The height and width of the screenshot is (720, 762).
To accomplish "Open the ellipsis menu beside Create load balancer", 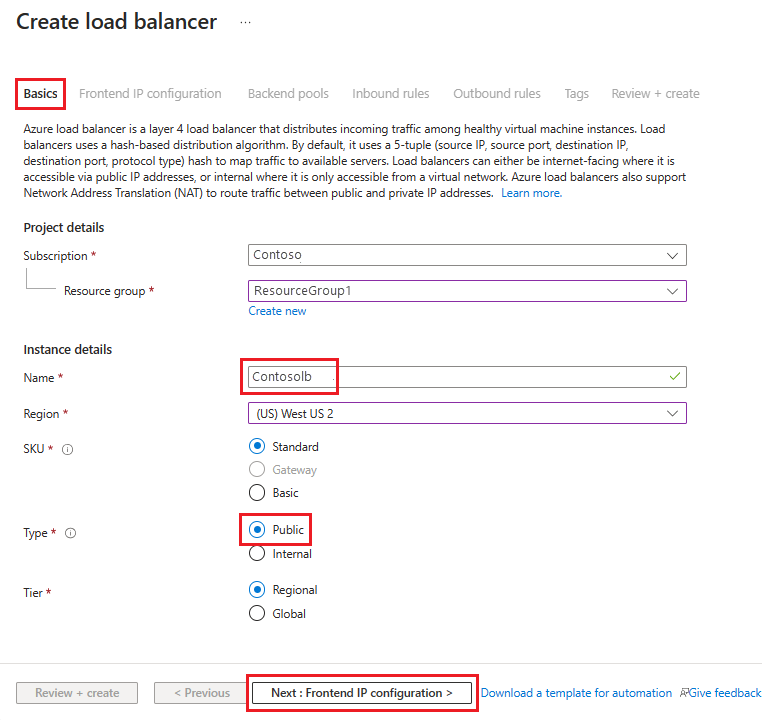I will [245, 22].
